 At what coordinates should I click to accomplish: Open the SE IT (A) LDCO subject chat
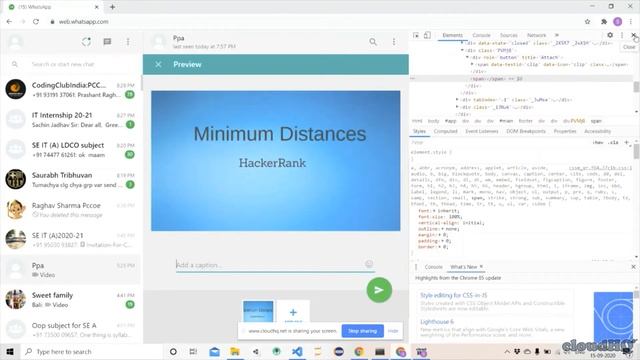(x=70, y=149)
